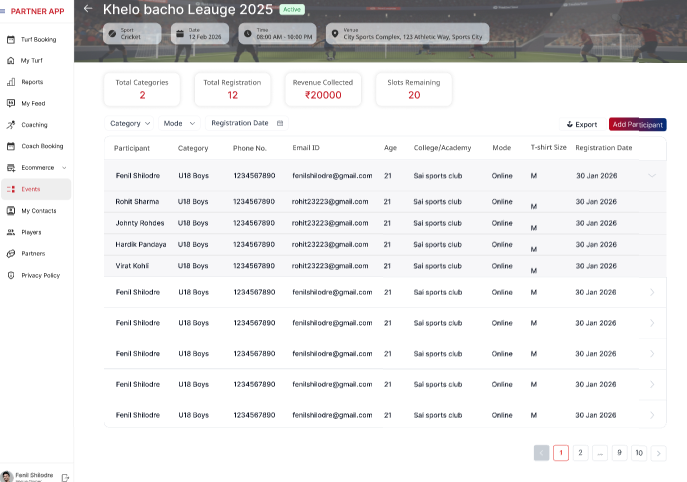Screen dimensions: 687x482
Task: Click the download icon in Export button
Action: [x=570, y=124]
